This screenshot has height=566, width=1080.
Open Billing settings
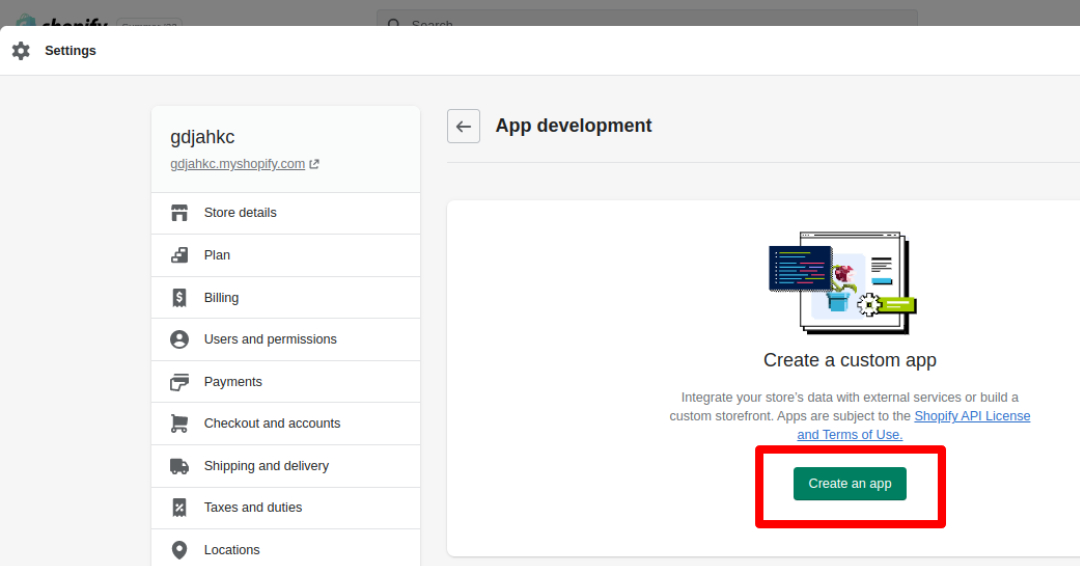(286, 297)
